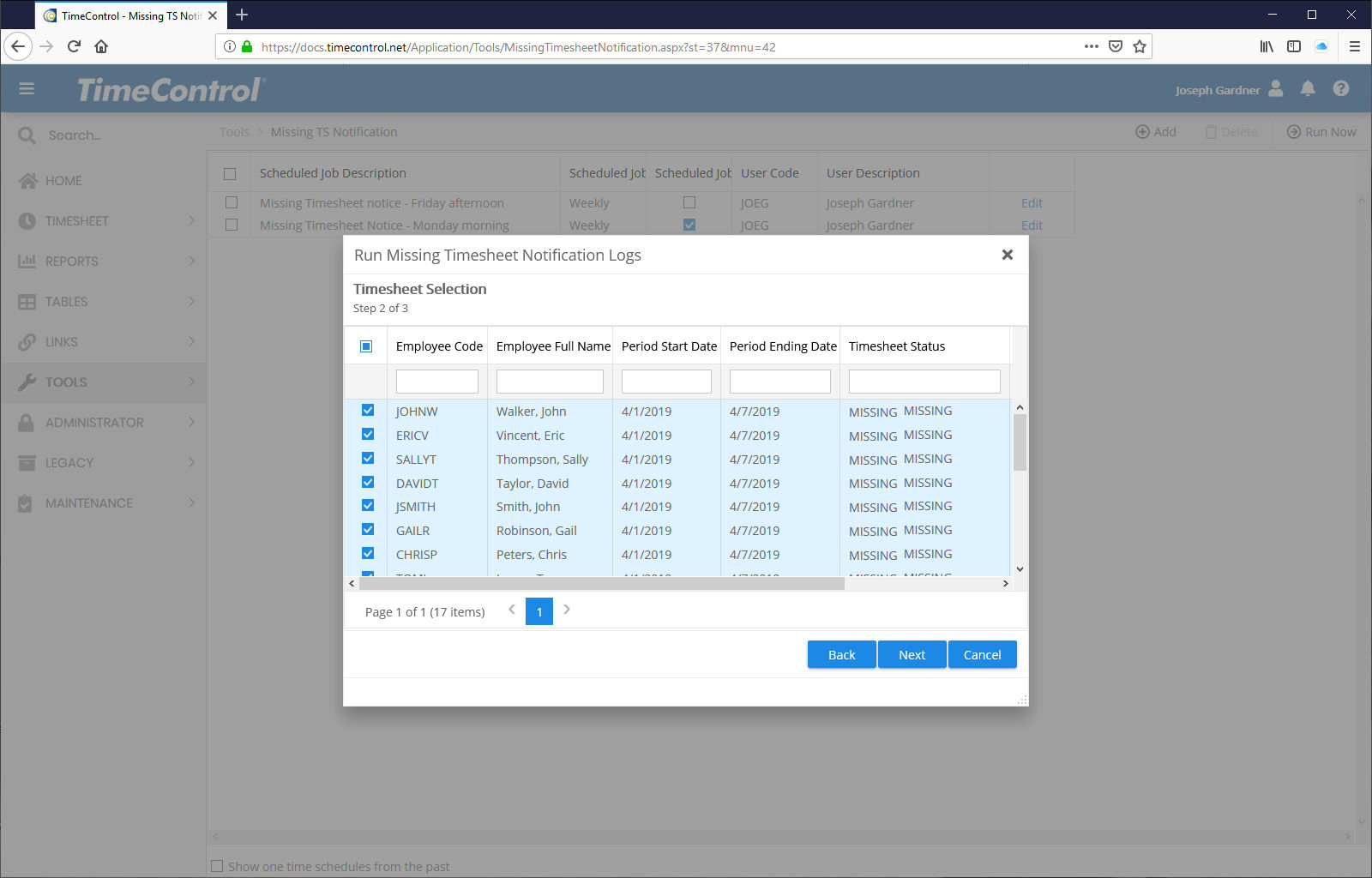Uncheck the JOHNW employee row checkbox

[368, 411]
